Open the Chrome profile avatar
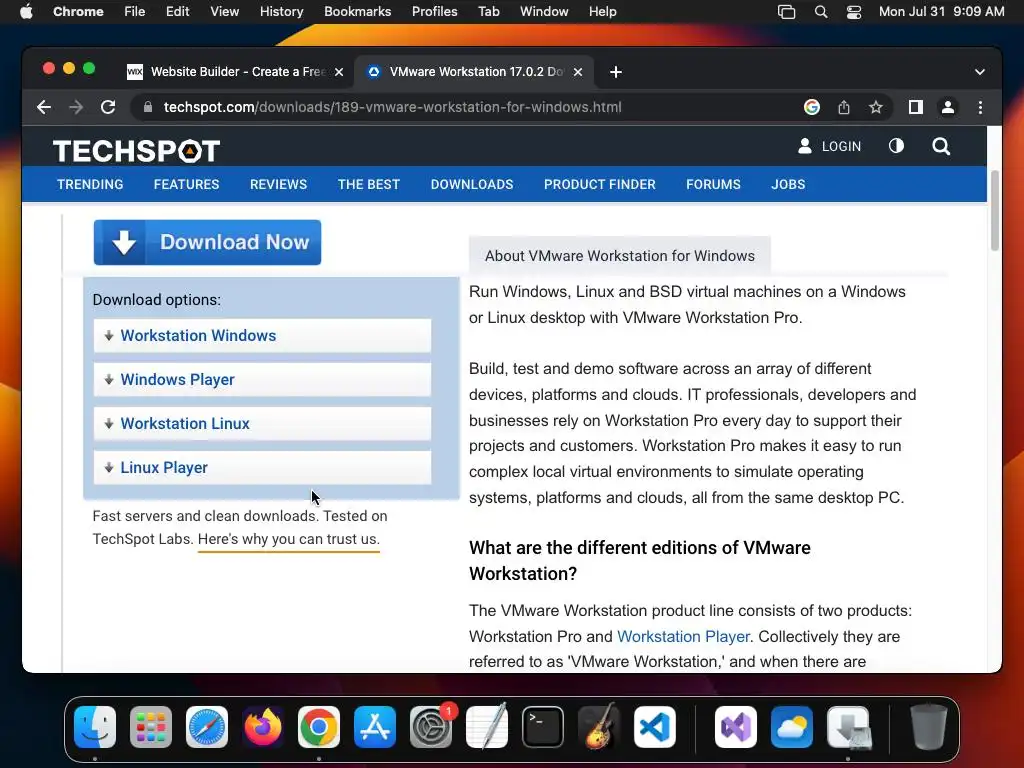 [948, 107]
